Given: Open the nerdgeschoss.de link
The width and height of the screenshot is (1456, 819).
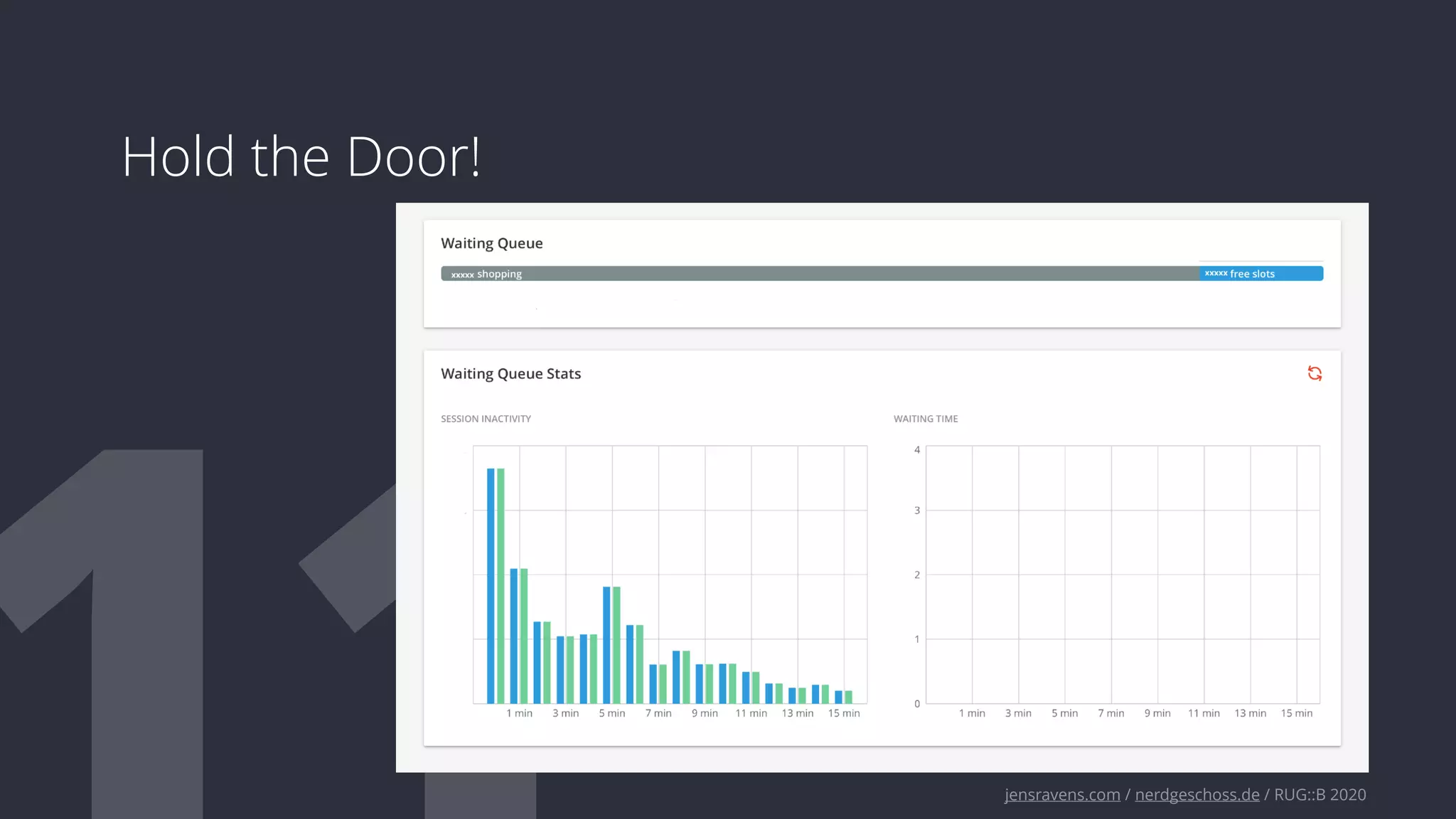Looking at the screenshot, I should click(x=1197, y=795).
